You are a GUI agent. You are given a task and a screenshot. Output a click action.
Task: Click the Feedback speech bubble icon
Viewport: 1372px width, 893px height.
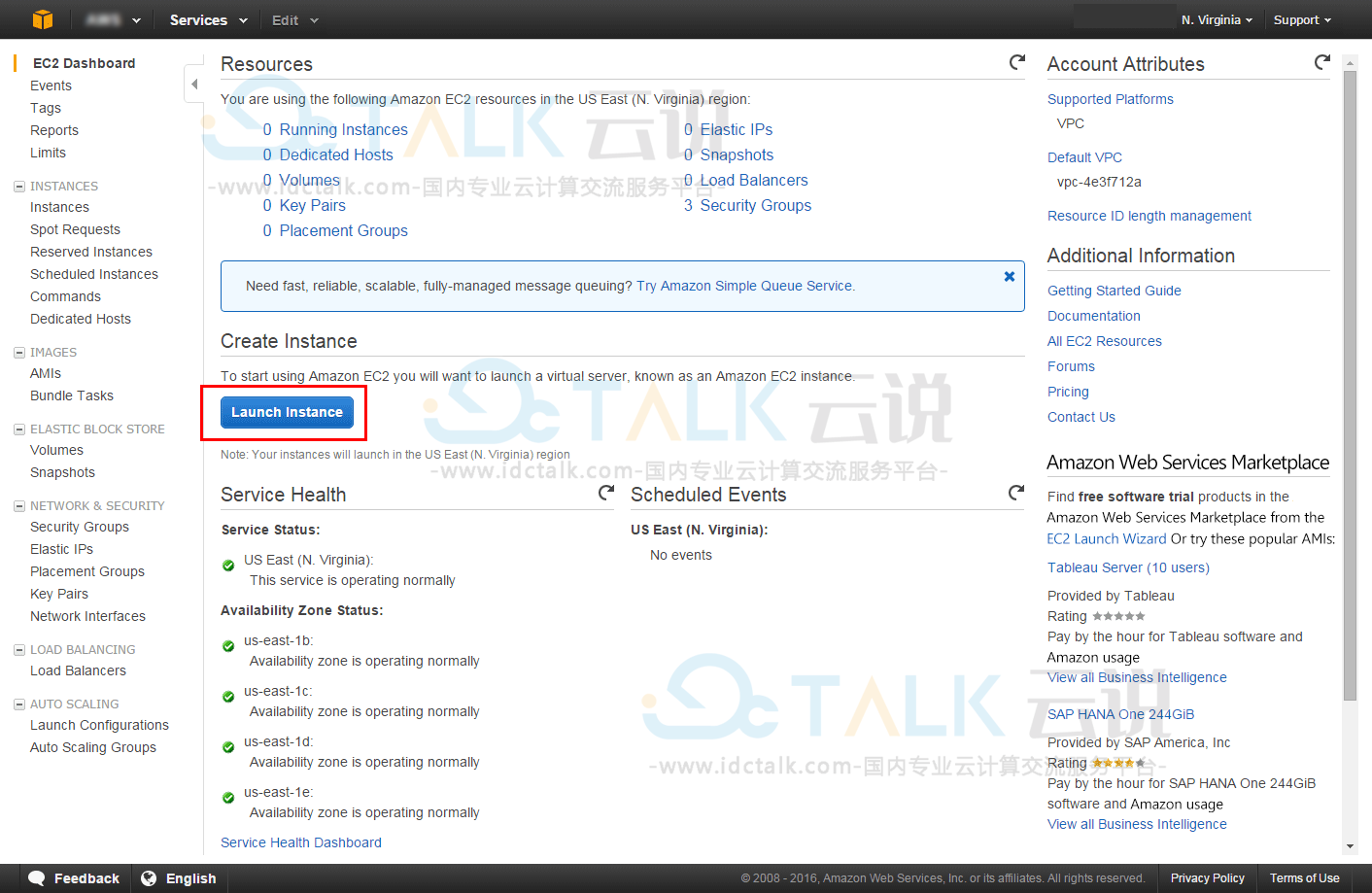pos(37,878)
